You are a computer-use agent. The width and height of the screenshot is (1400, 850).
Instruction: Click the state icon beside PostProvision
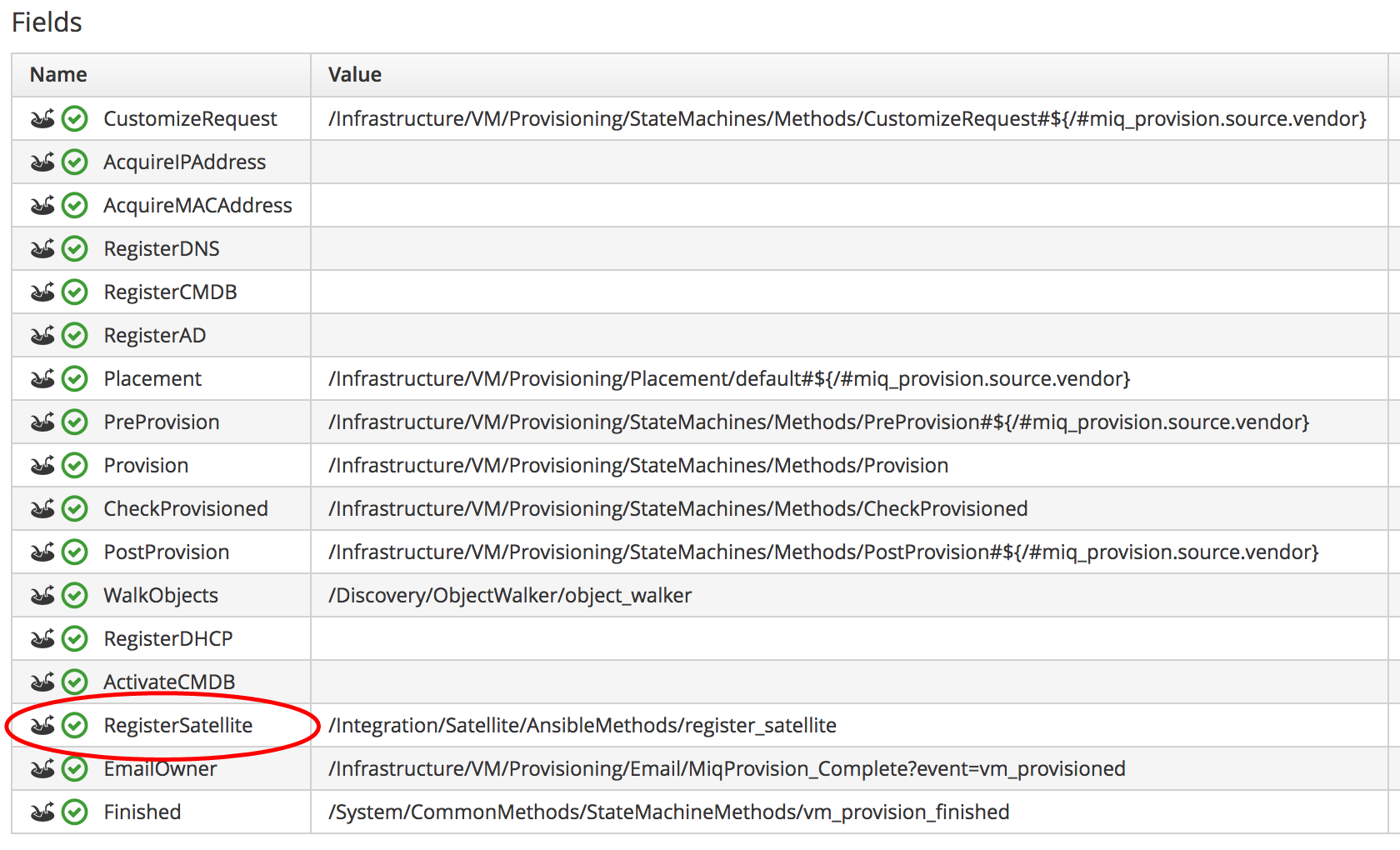click(42, 552)
